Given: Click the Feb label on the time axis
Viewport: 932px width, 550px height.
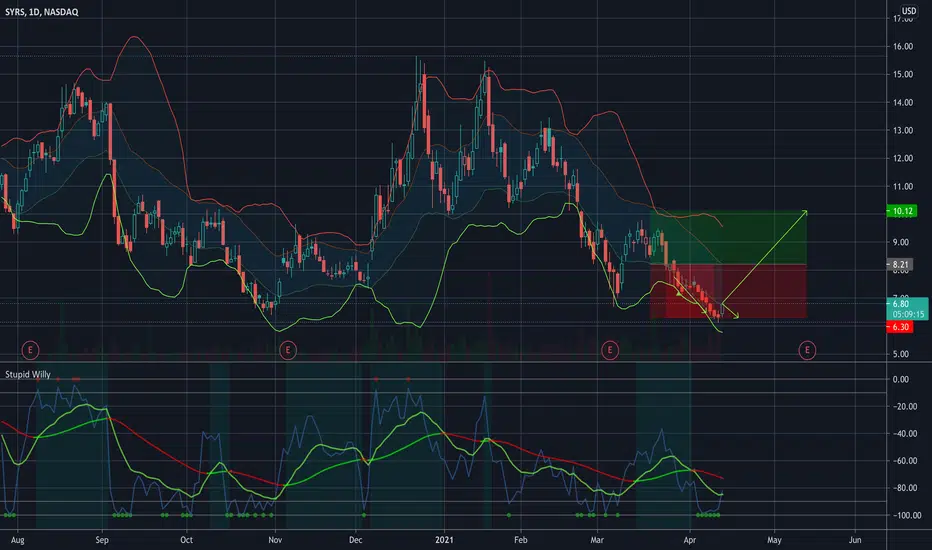Looking at the screenshot, I should [x=521, y=540].
